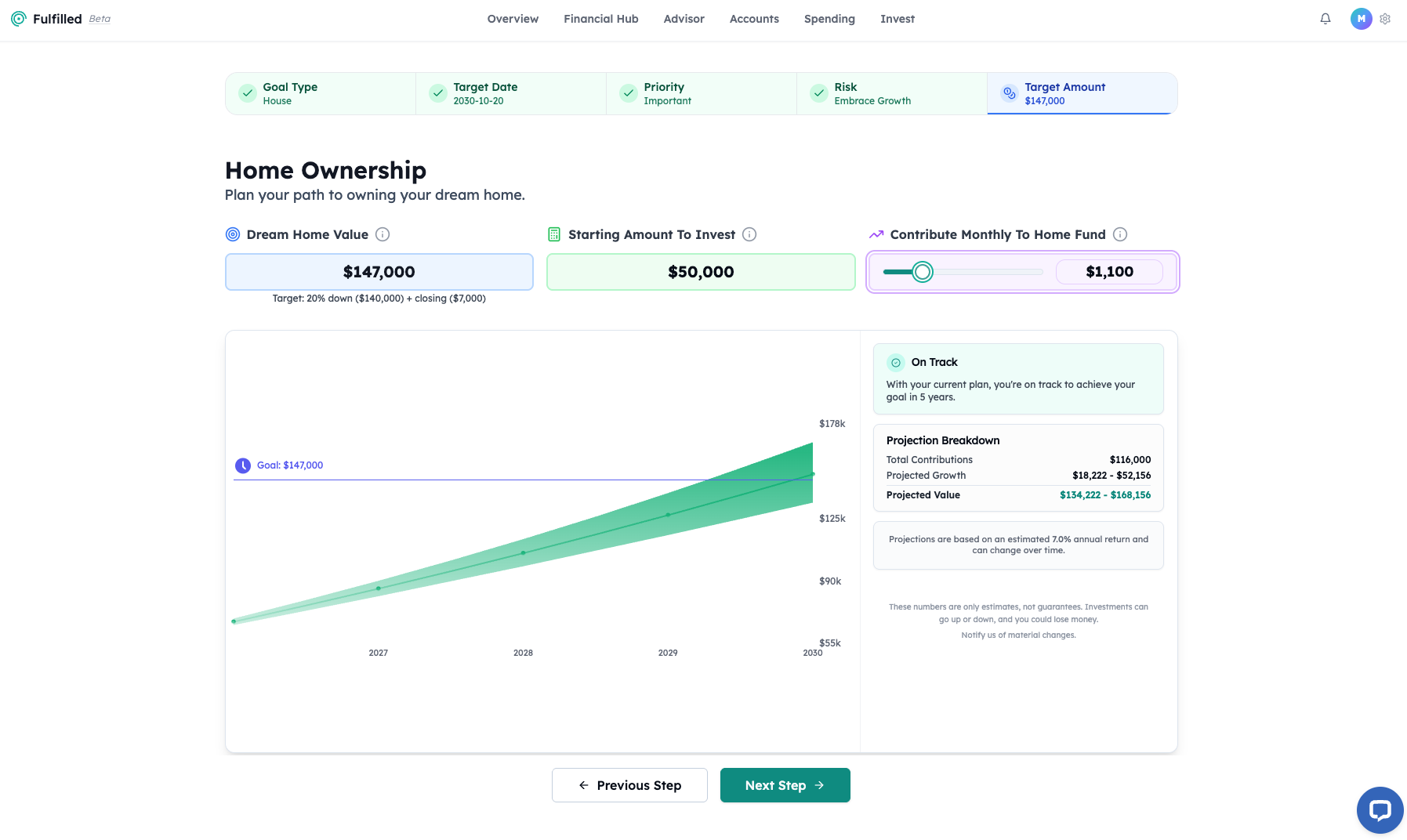The height and width of the screenshot is (840, 1407).
Task: Open the Risk Embrace Growth step
Action: tap(891, 94)
